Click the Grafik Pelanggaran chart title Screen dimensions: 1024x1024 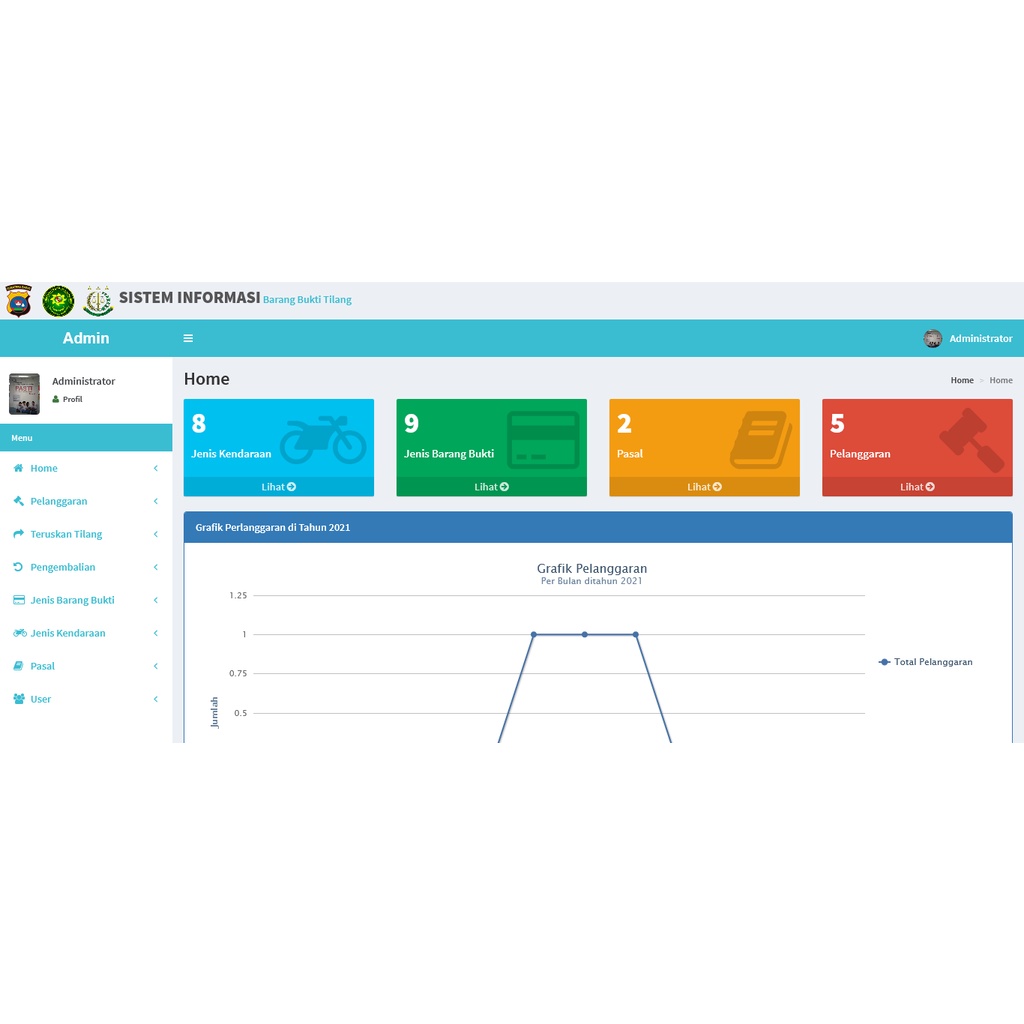coord(592,568)
